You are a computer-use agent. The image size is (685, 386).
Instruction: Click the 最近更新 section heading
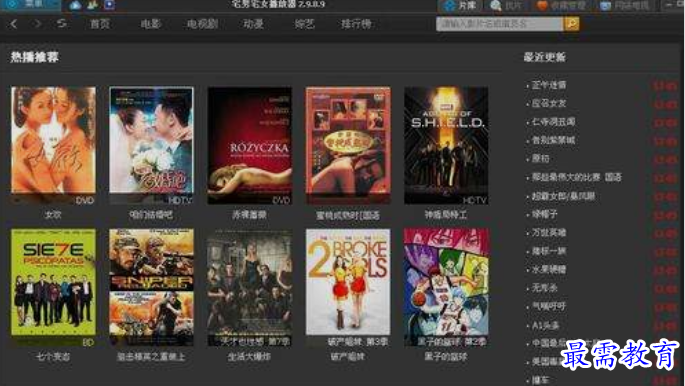click(544, 57)
